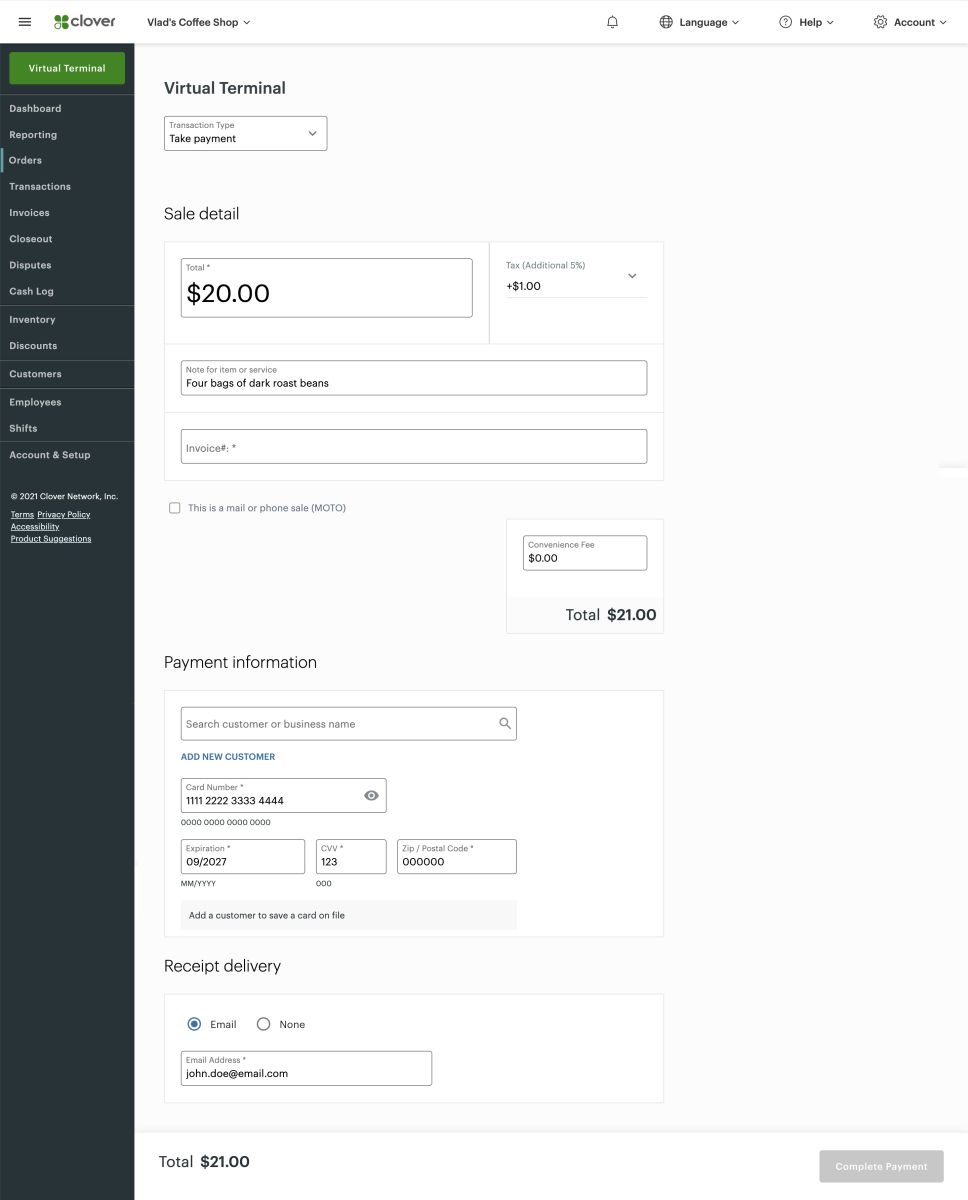968x1200 pixels.
Task: Open Discounts in sidebar
Action: [33, 346]
